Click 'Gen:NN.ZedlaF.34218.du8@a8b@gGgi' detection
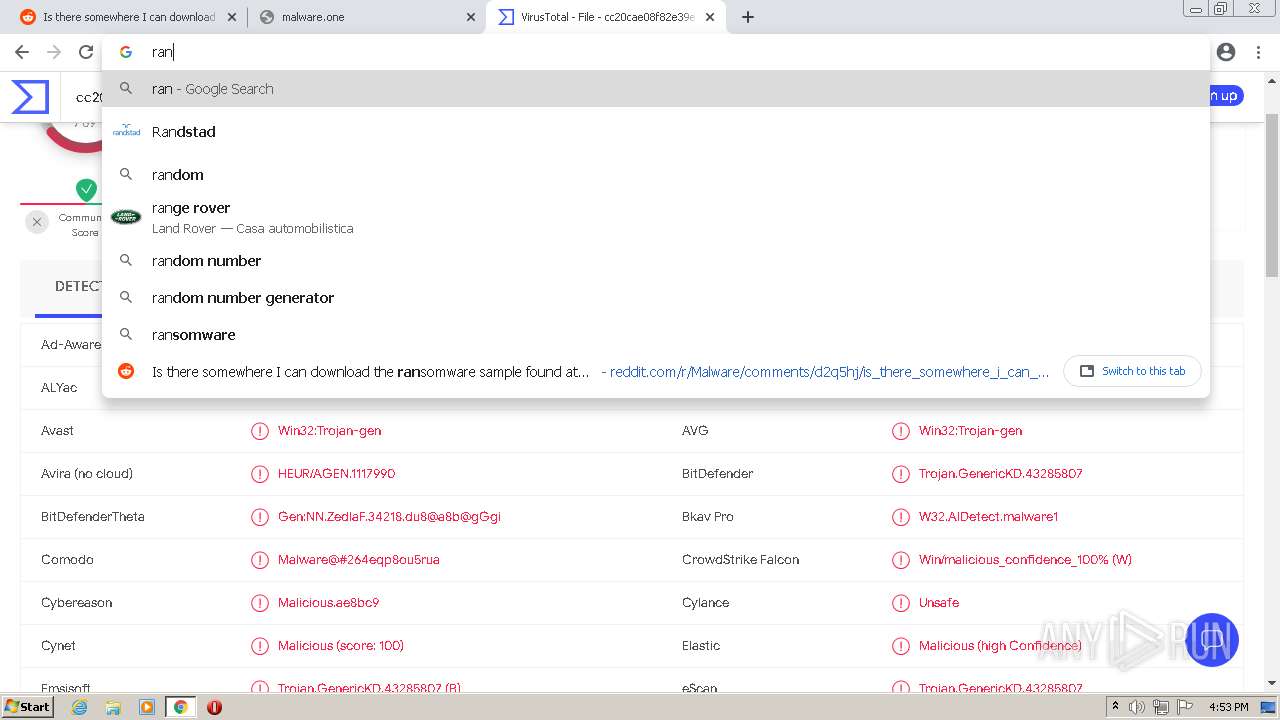Screen dimensions: 1280x720 (x=389, y=517)
